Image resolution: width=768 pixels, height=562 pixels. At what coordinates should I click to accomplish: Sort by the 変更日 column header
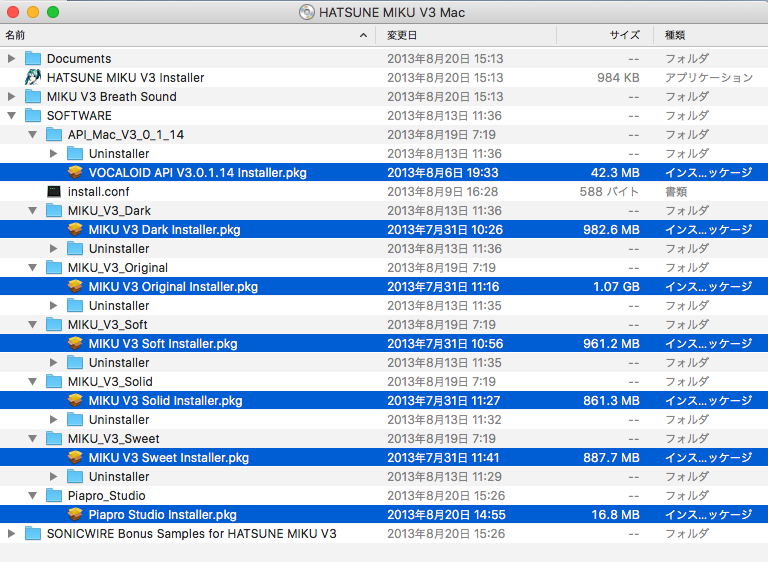pos(466,35)
